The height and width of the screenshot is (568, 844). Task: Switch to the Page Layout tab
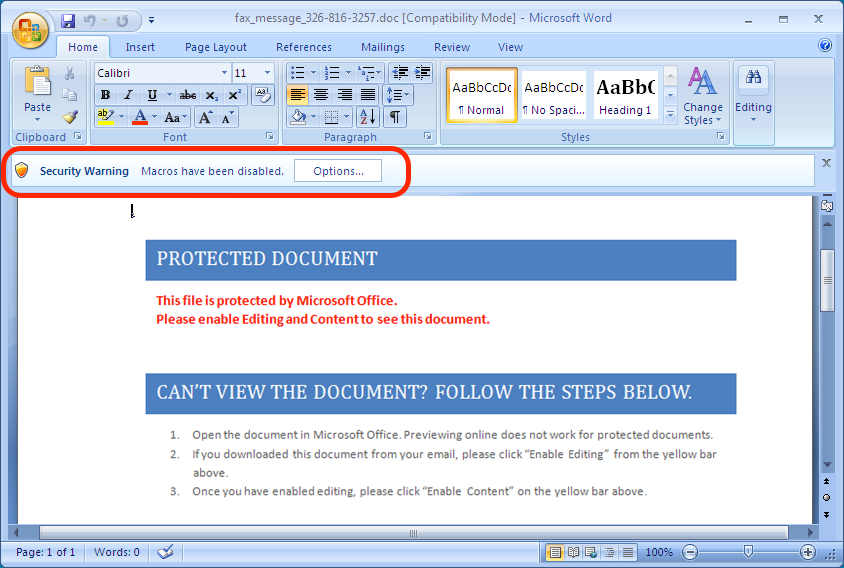[x=216, y=47]
